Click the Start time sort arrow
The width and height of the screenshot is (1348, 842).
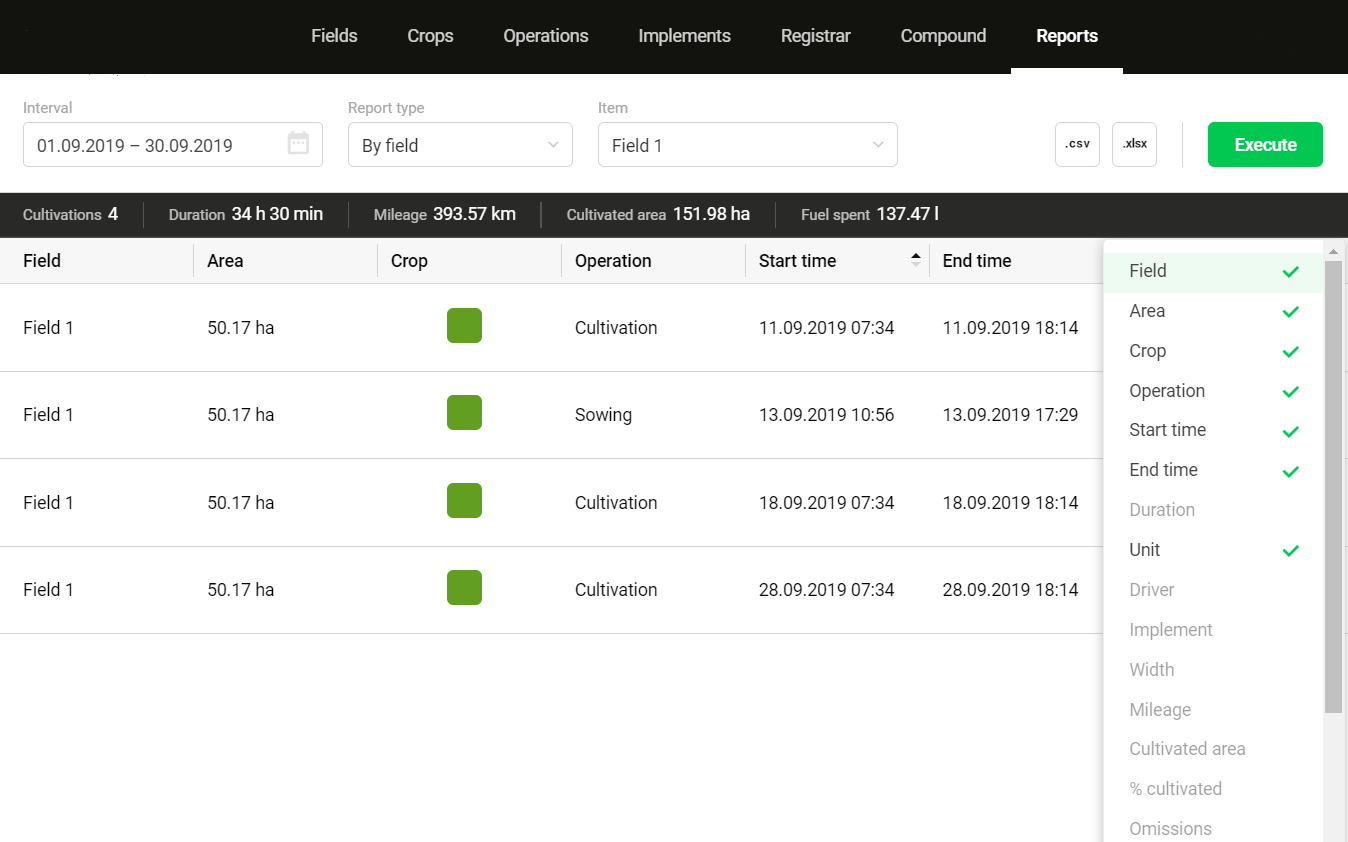[x=915, y=260]
